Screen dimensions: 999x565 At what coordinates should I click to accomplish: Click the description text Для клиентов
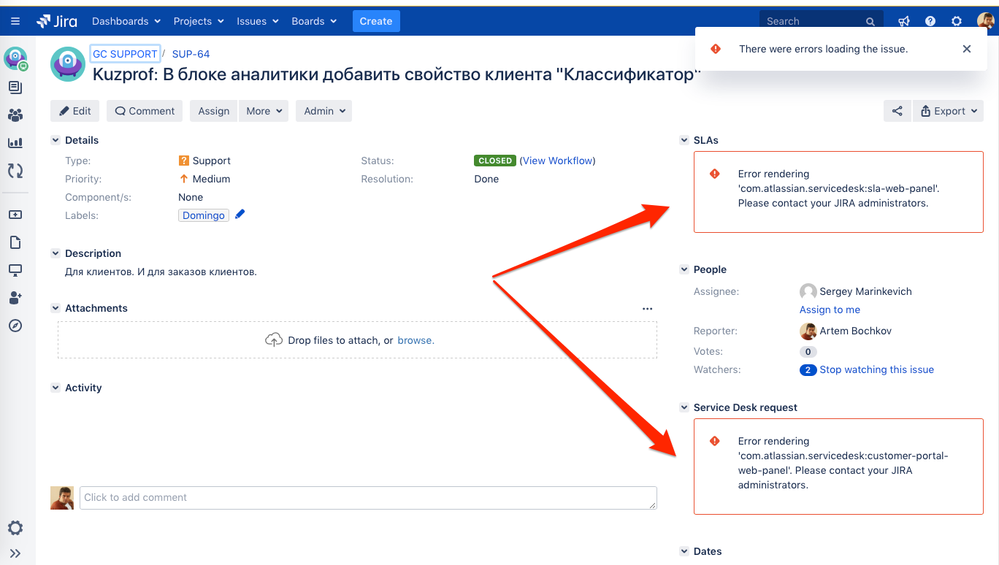[x=161, y=271]
